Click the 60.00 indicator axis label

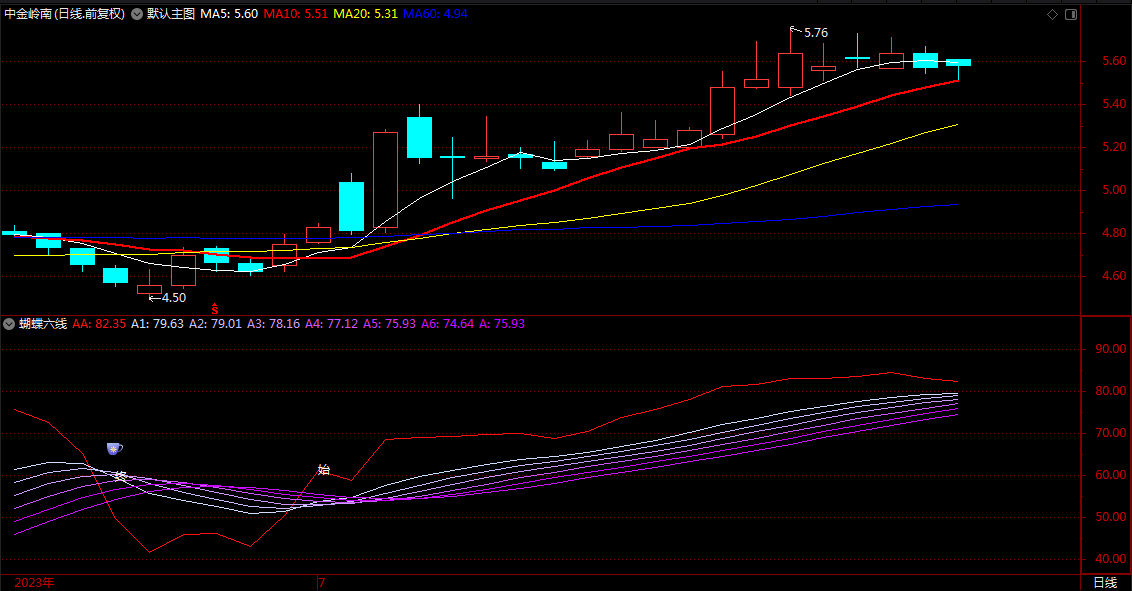tap(1110, 475)
